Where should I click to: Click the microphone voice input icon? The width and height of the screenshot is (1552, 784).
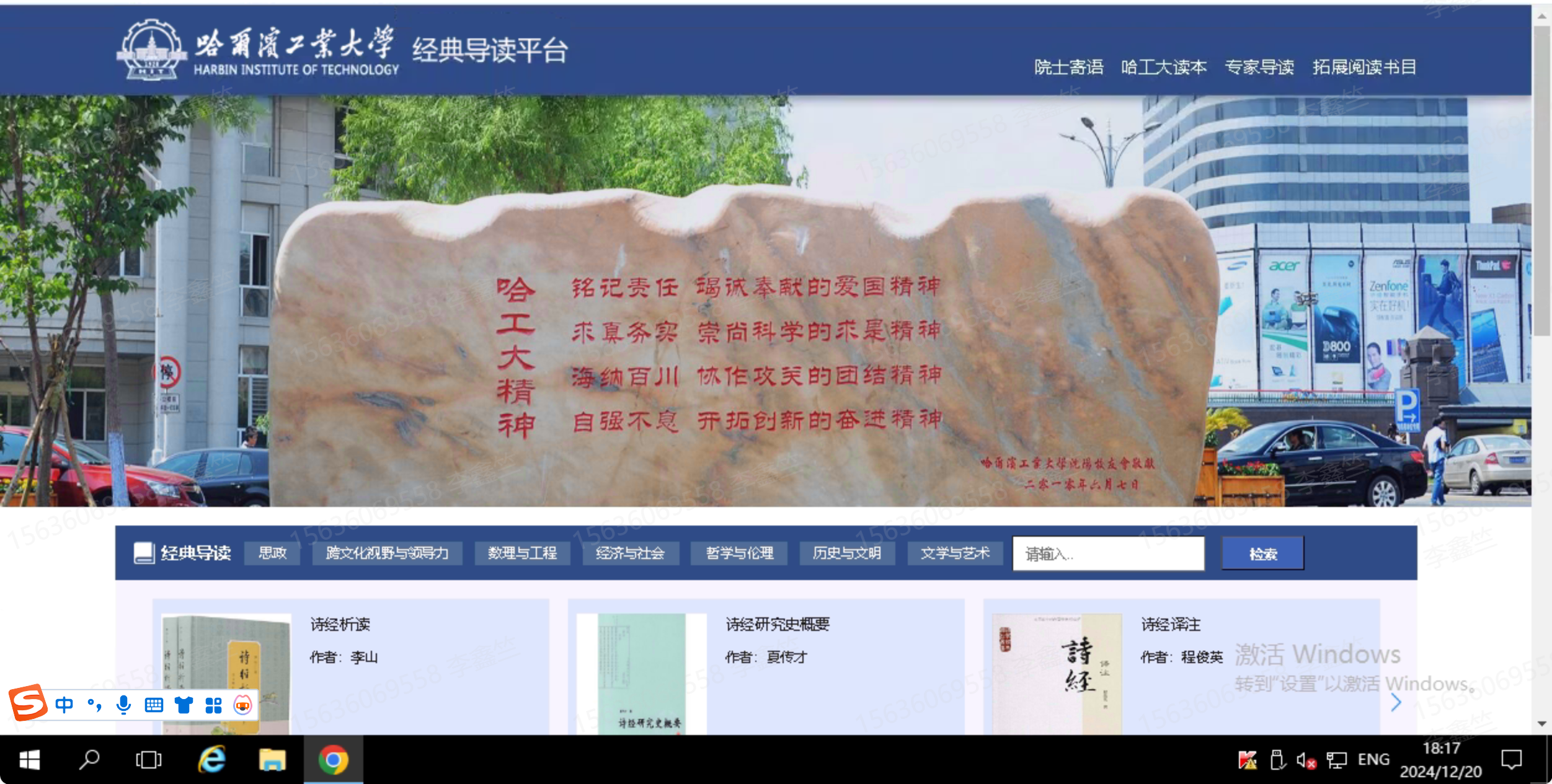(124, 705)
